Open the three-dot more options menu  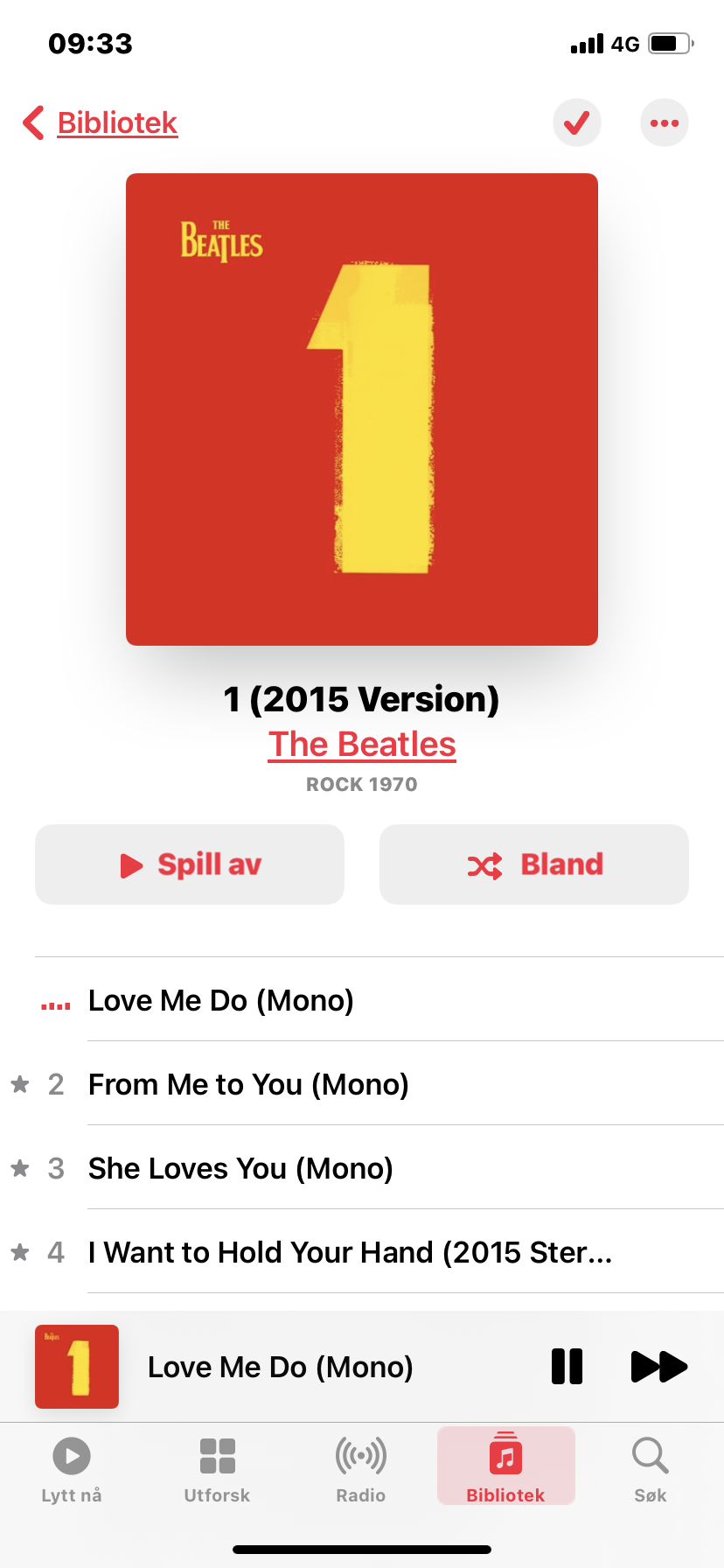click(x=665, y=122)
